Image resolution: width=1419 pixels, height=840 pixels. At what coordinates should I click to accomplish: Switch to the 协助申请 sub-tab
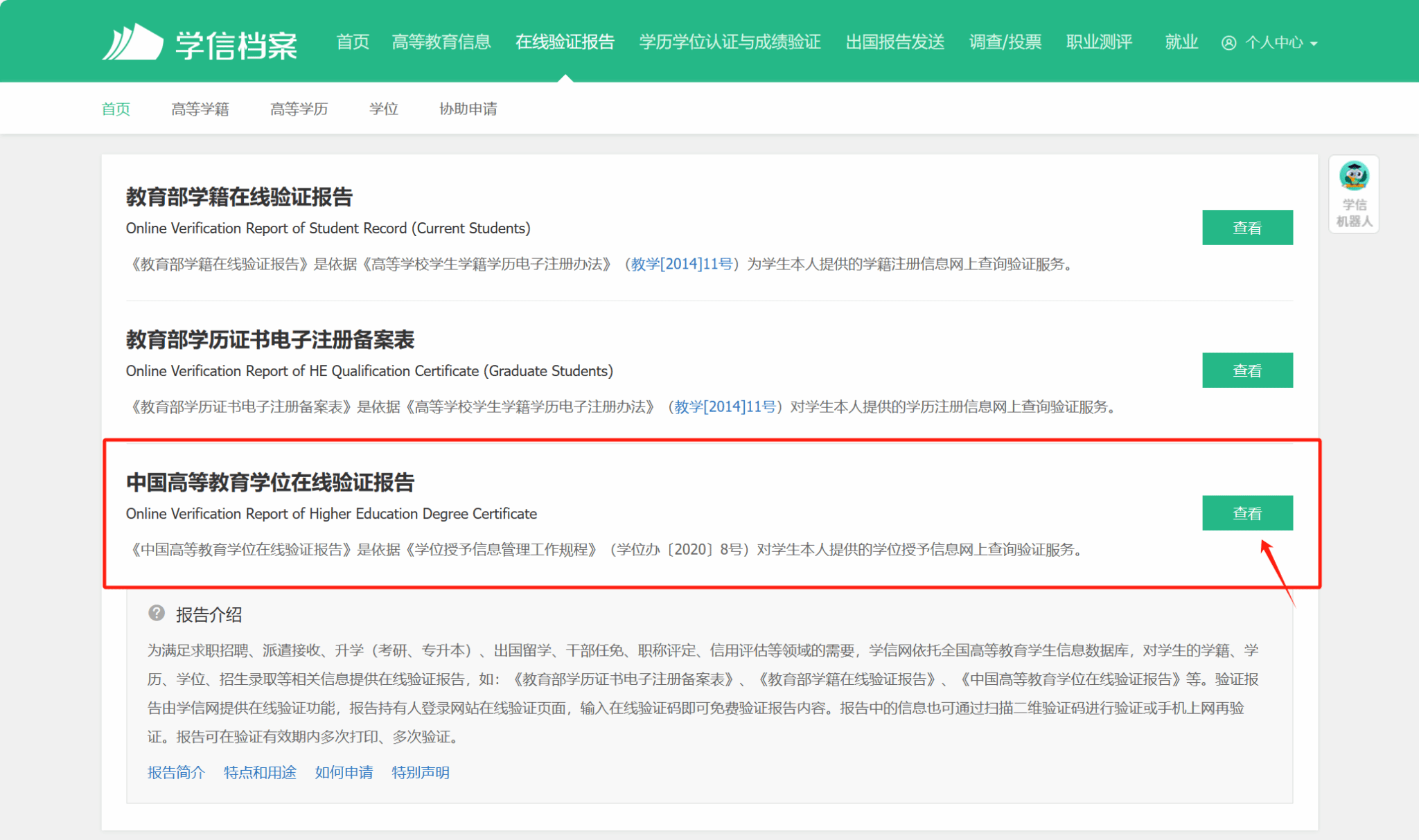(x=468, y=109)
